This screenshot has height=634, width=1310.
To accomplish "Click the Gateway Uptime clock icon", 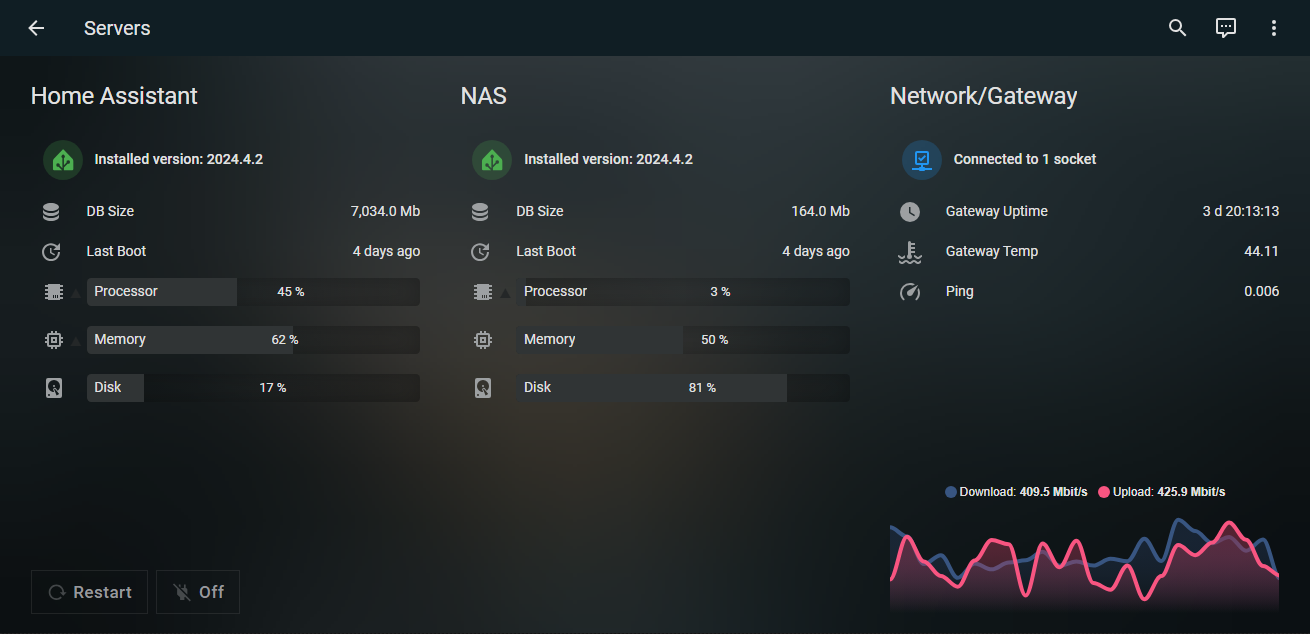I will coord(910,212).
